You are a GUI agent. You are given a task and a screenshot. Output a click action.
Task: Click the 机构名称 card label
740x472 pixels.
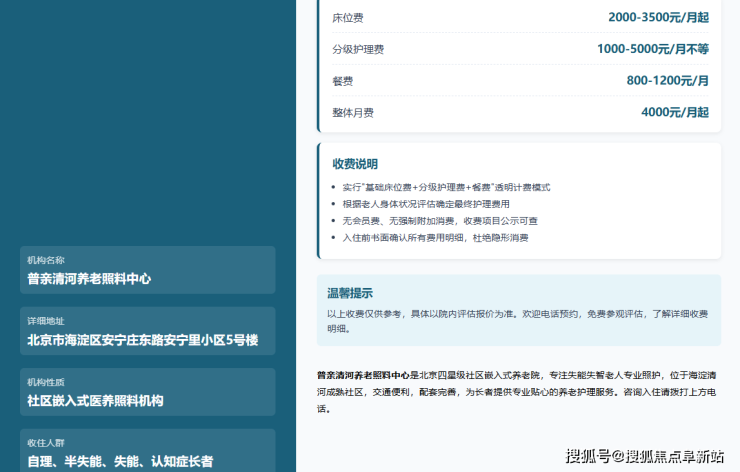click(46, 260)
